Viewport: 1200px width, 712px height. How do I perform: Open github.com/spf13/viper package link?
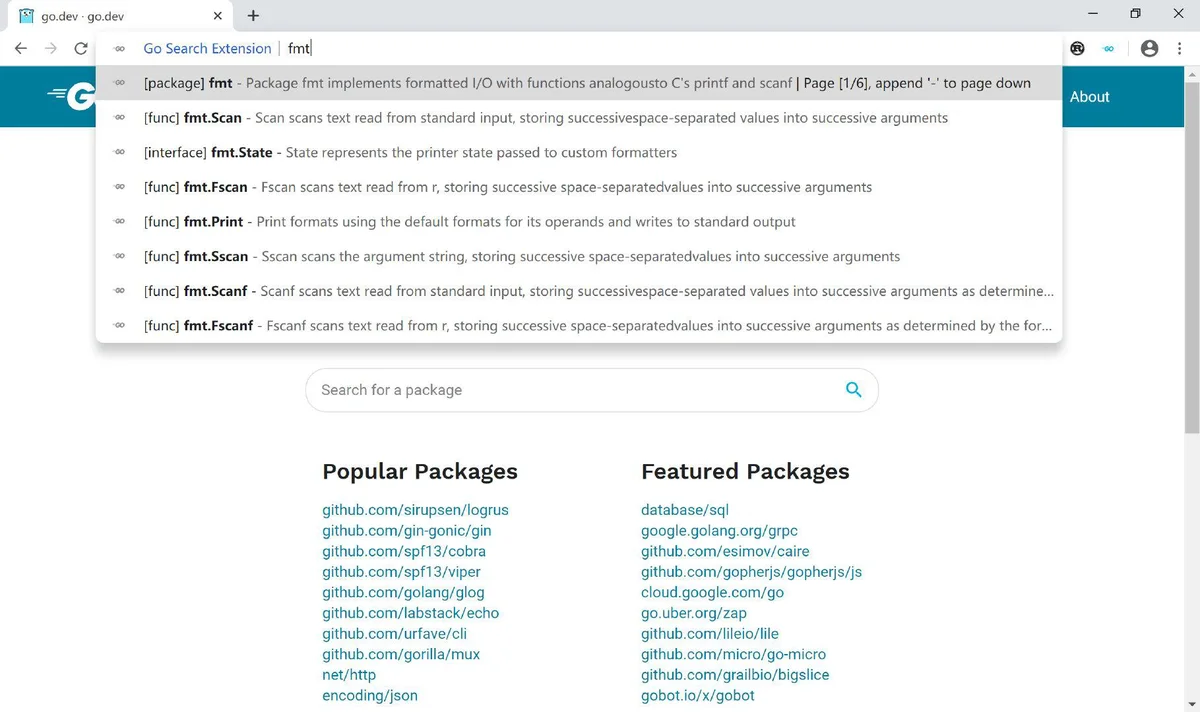pos(401,572)
